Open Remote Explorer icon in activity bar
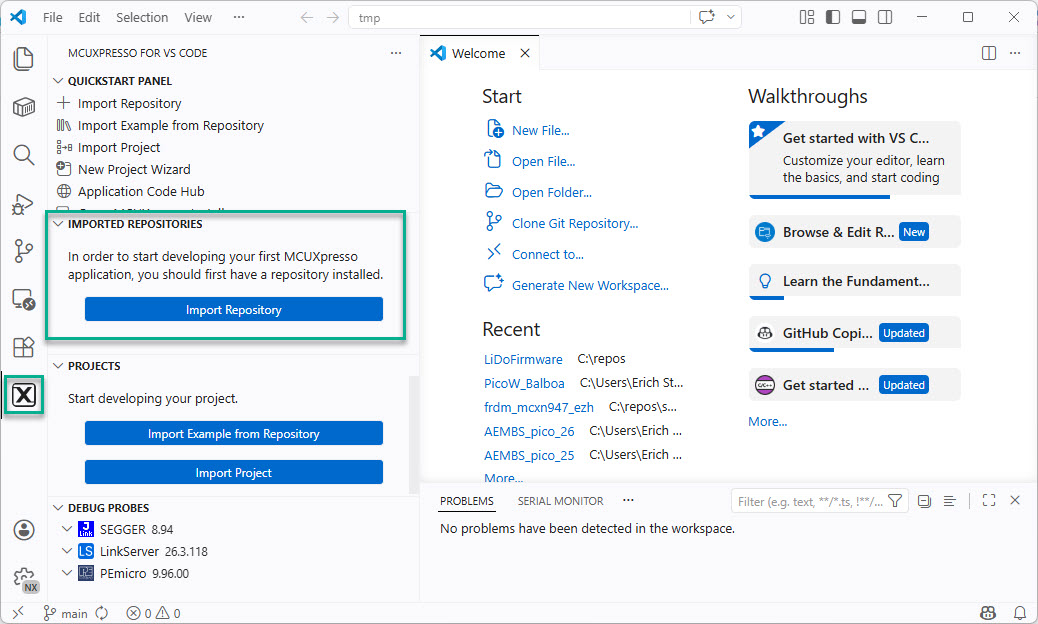Viewport: 1038px width, 624px height. tap(23, 299)
